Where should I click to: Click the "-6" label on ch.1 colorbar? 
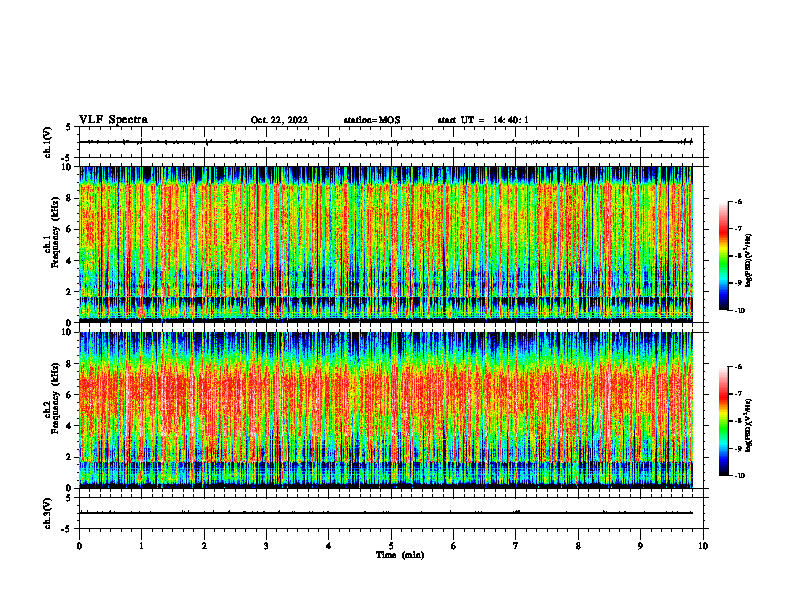click(738, 201)
